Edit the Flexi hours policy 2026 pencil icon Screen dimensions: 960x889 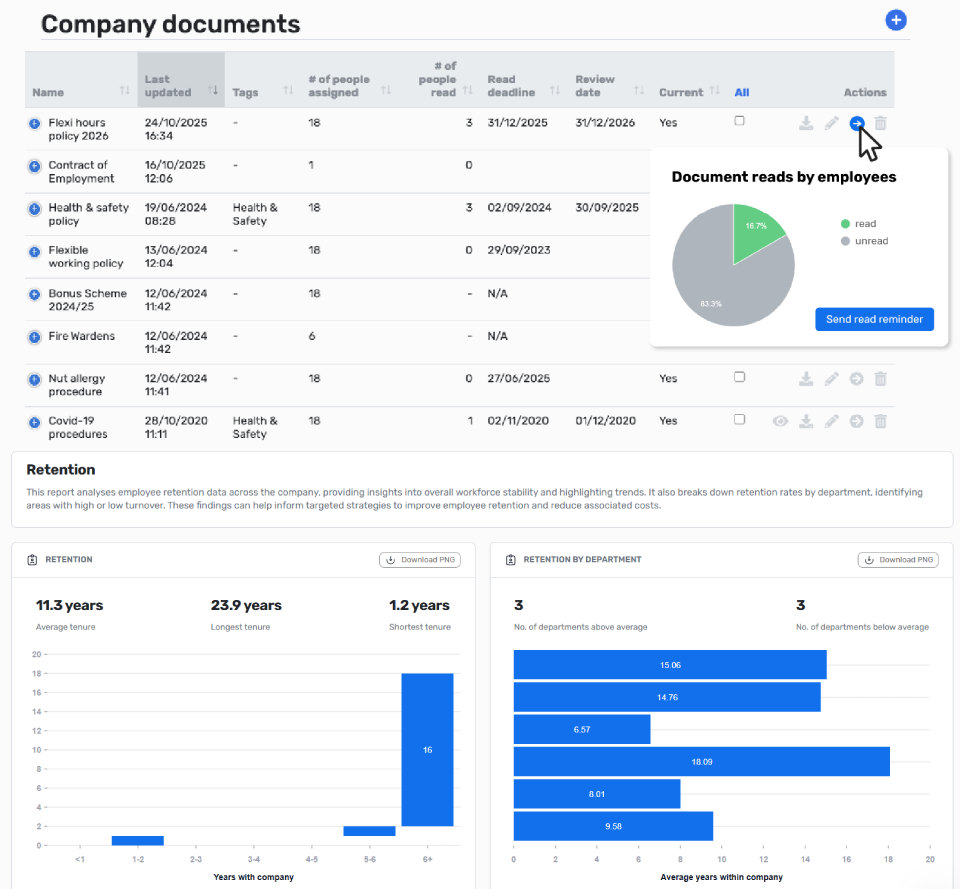click(x=831, y=123)
